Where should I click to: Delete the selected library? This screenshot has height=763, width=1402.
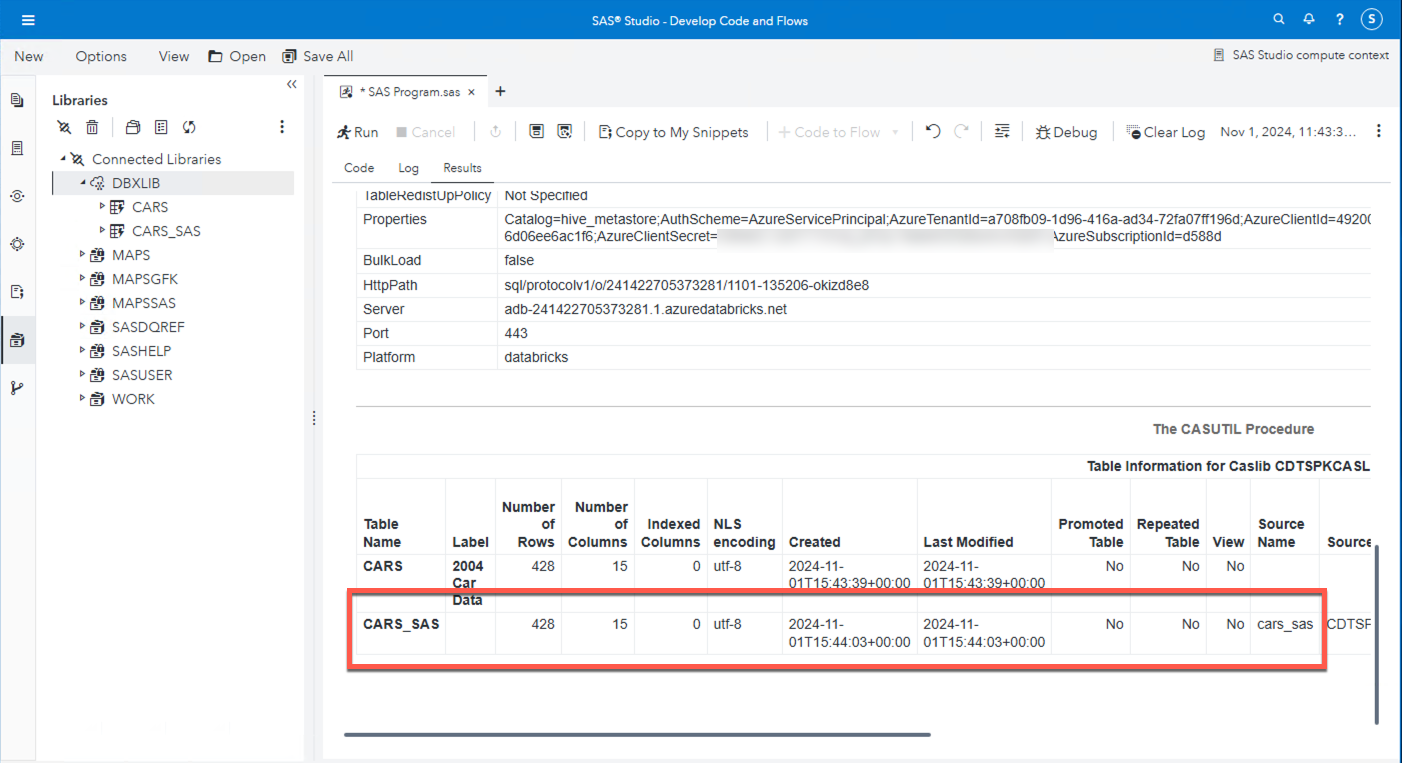pyautogui.click(x=91, y=127)
